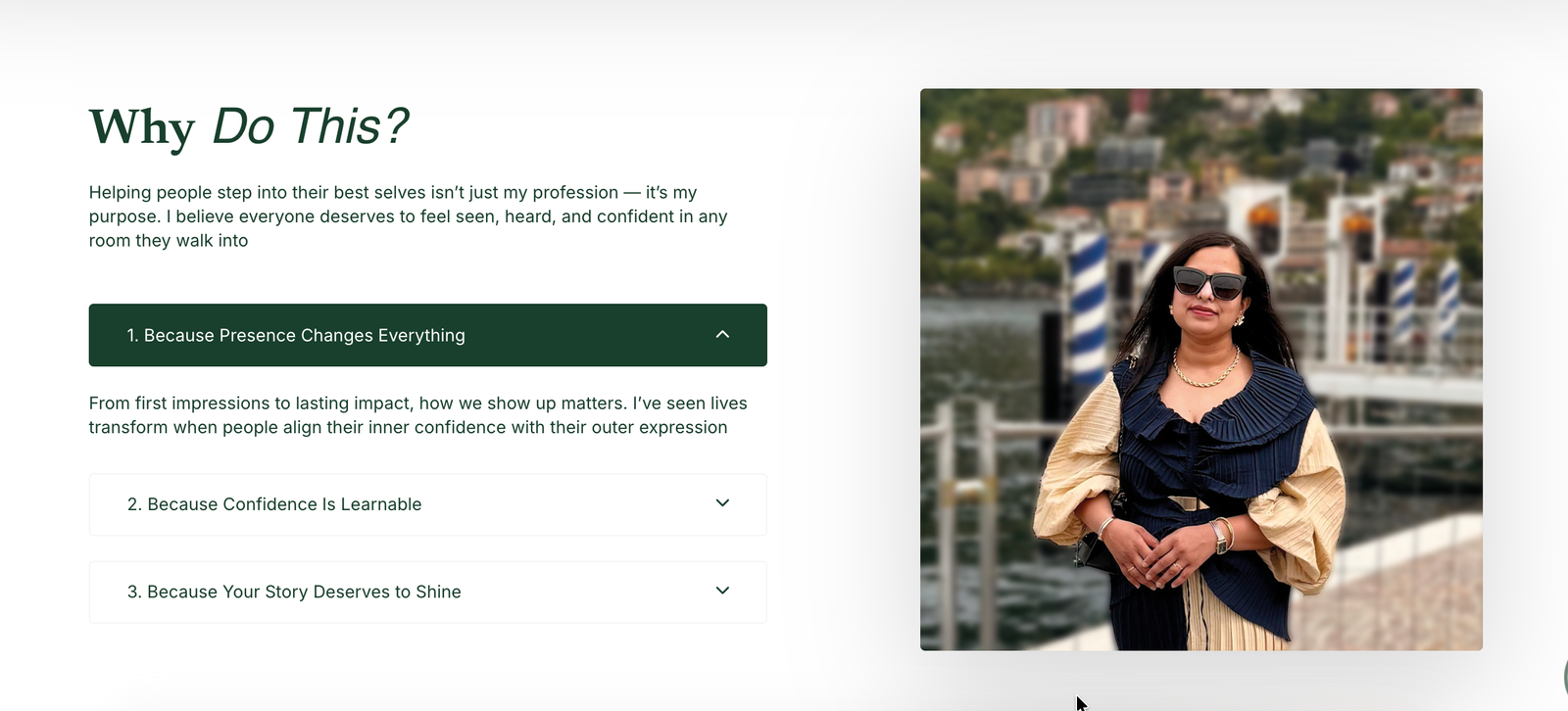
Task: Click the intro paragraph about helping people
Action: coord(408,216)
